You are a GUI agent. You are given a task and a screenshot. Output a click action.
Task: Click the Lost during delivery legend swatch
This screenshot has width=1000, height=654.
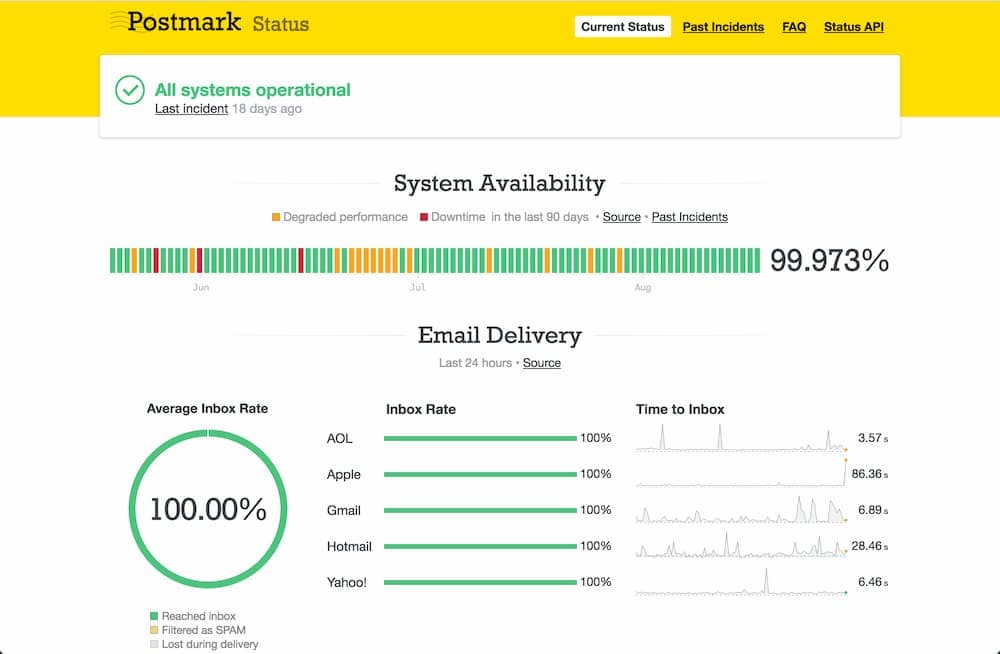coord(154,644)
